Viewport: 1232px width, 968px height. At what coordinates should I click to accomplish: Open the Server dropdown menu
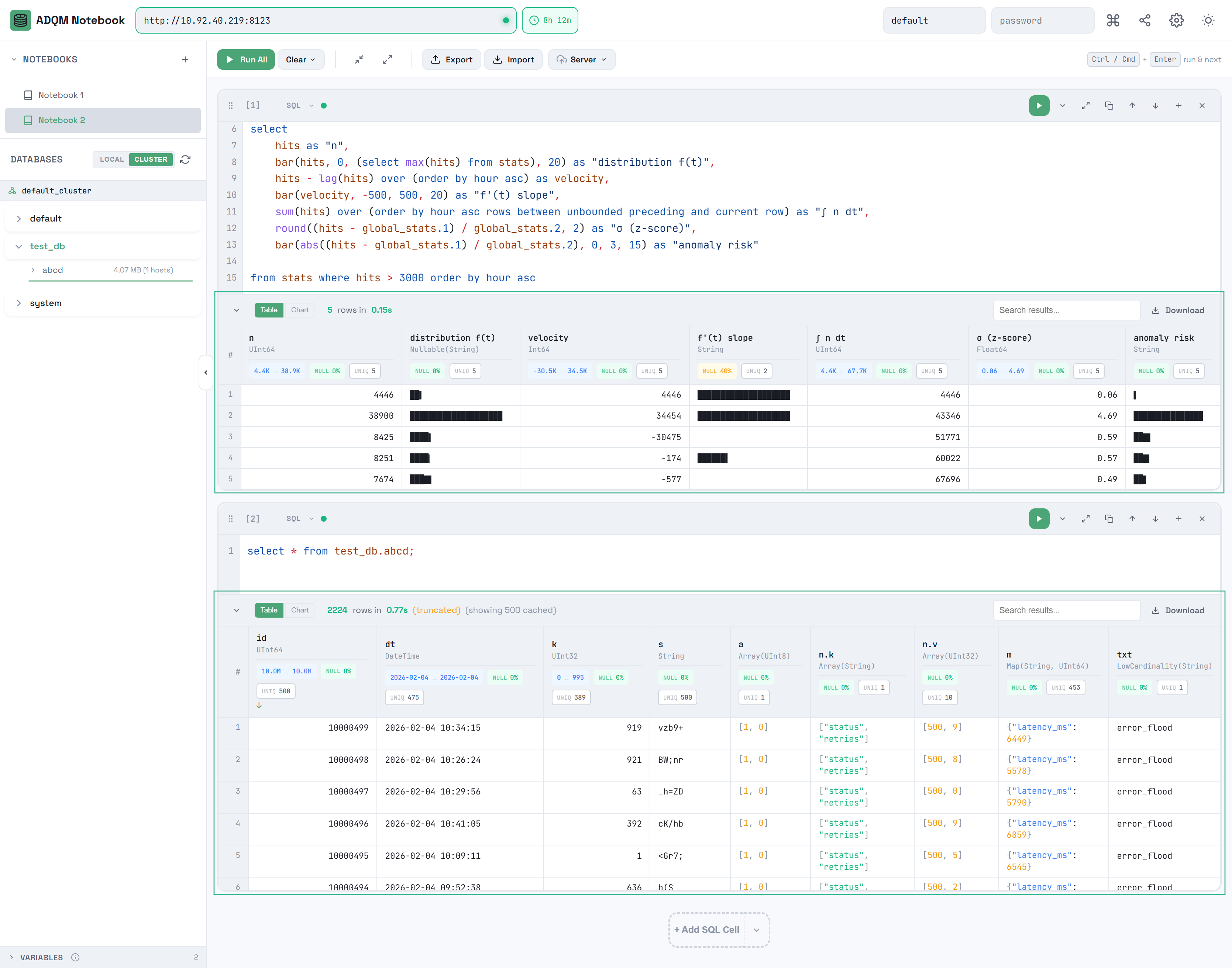click(x=581, y=59)
